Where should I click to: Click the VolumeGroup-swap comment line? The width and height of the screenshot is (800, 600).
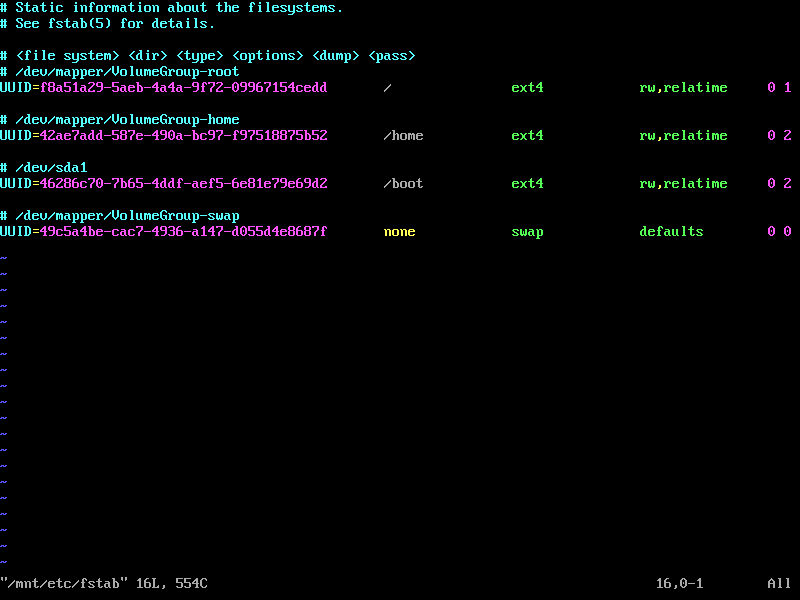119,215
